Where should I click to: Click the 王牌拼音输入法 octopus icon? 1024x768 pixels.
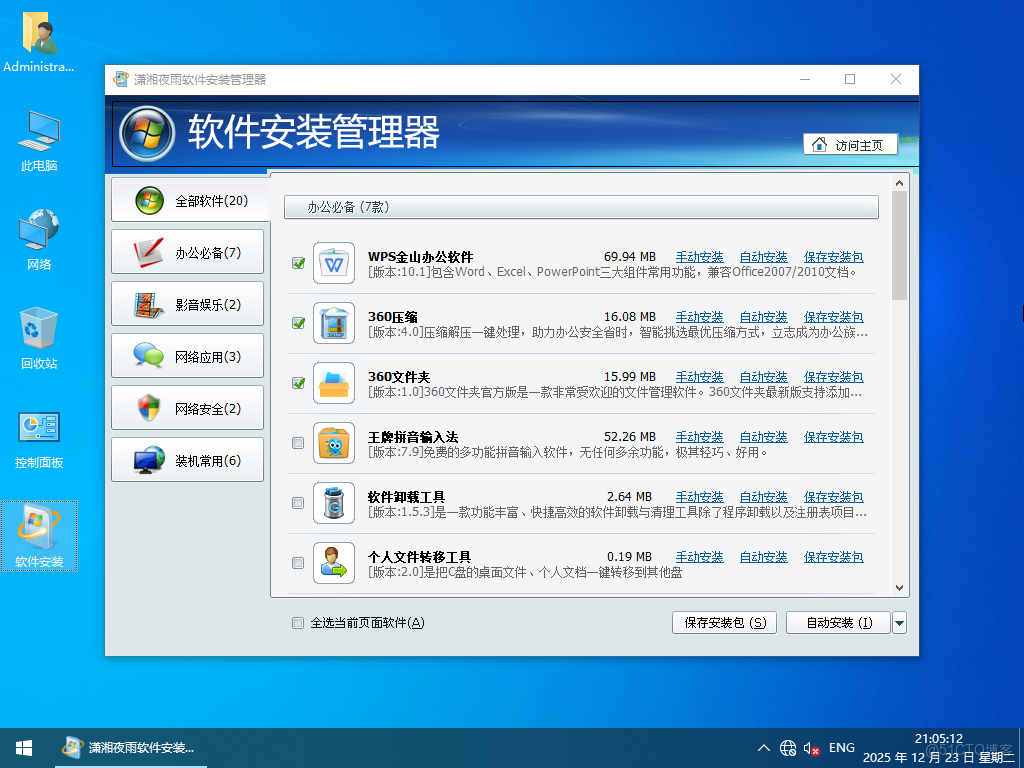(x=333, y=443)
